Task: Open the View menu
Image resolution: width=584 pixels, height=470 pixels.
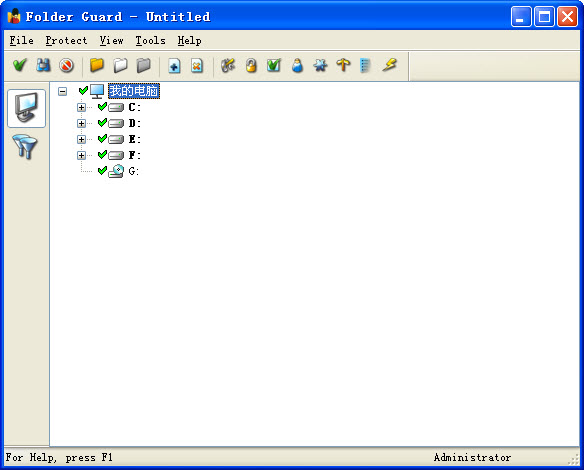Action: pos(111,40)
